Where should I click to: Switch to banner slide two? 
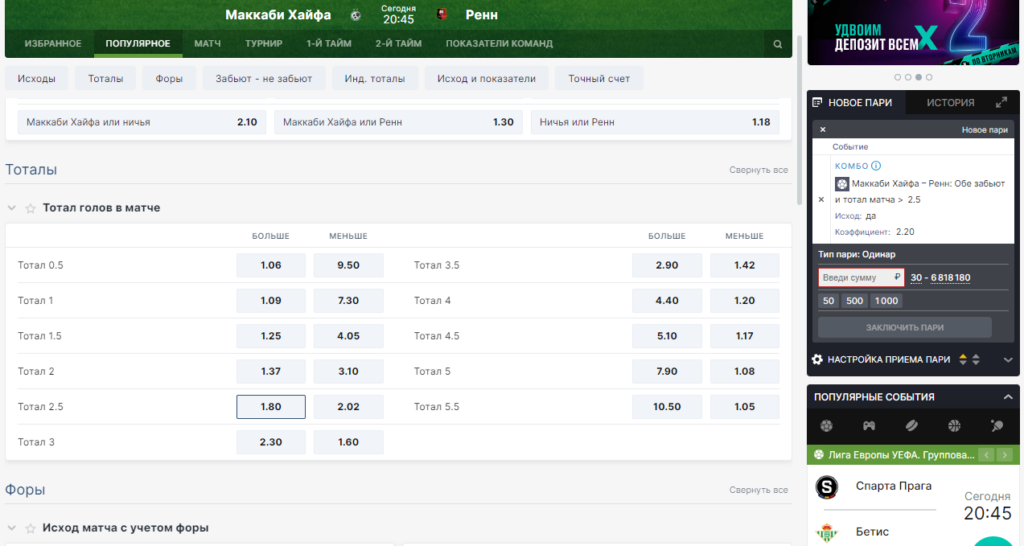pos(908,77)
